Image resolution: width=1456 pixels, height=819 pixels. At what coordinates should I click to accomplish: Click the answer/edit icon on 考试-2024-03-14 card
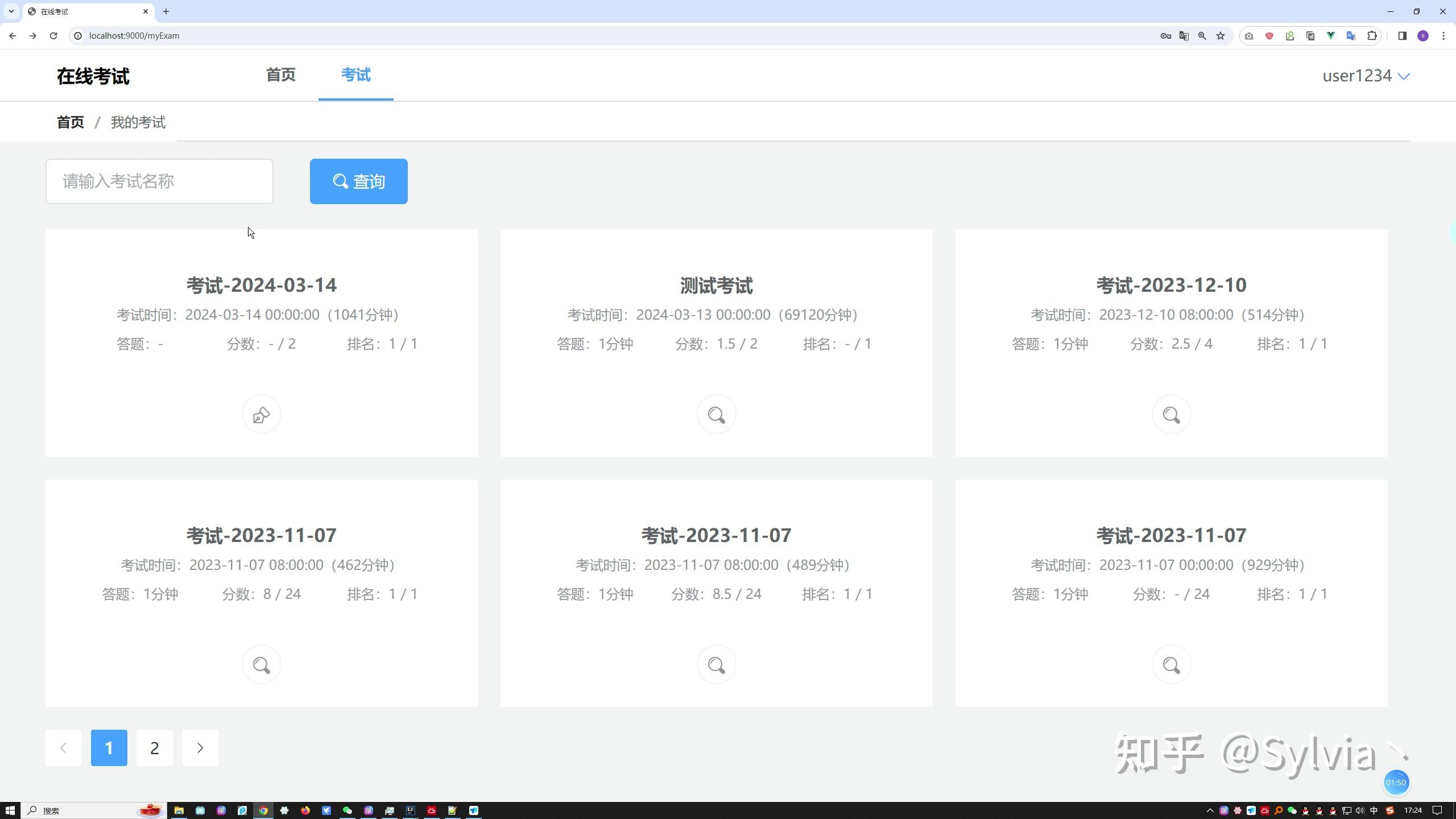pos(261,414)
